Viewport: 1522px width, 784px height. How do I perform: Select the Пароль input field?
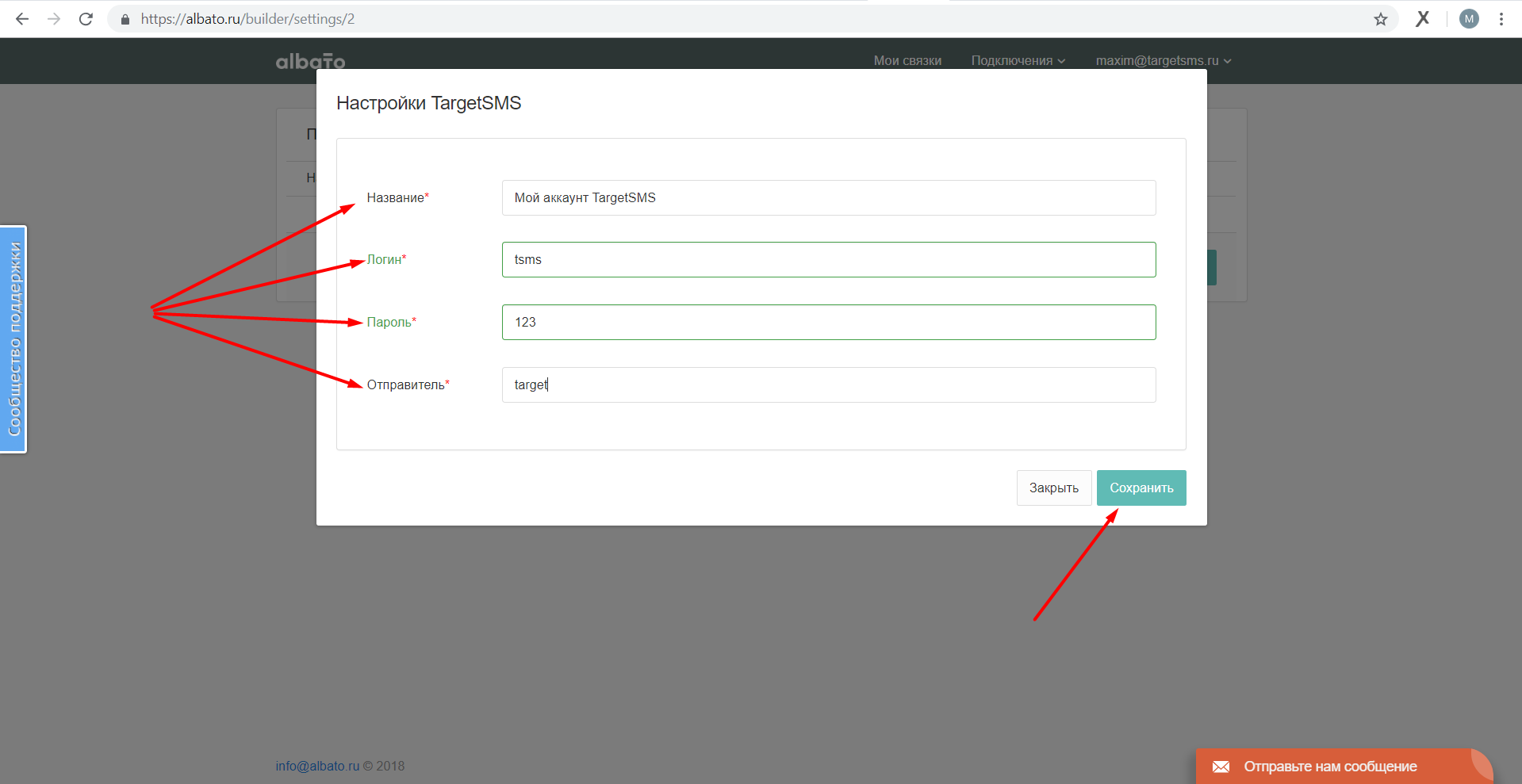829,322
